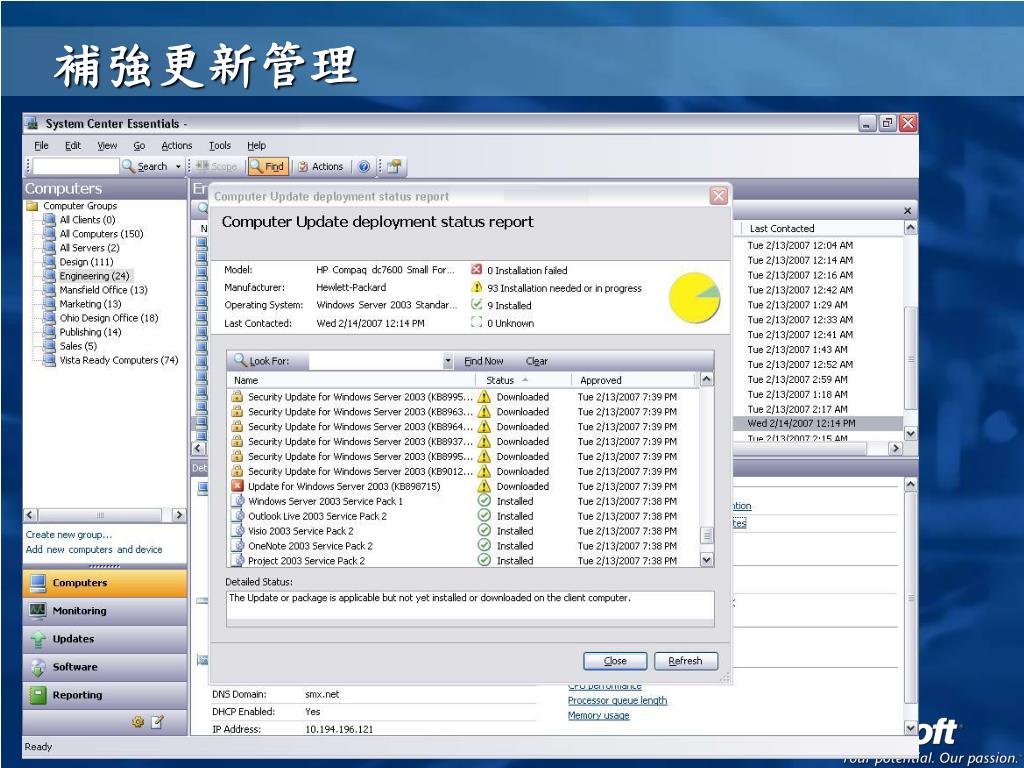Screen dimensions: 1024x768
Task: Click the blue Help question mark icon
Action: pyautogui.click(x=364, y=167)
